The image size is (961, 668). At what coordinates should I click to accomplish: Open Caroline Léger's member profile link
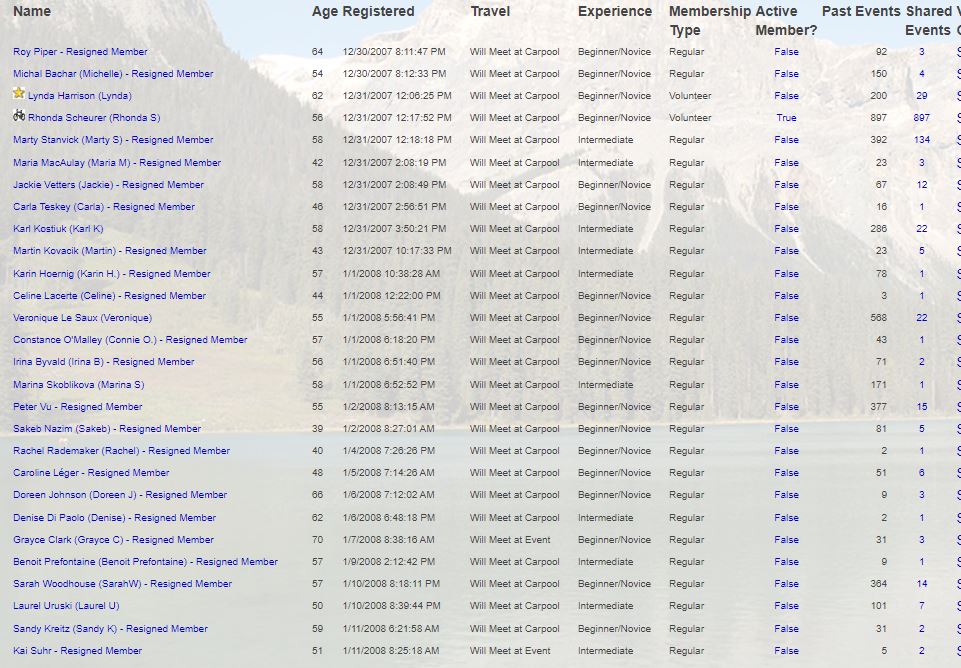click(91, 473)
